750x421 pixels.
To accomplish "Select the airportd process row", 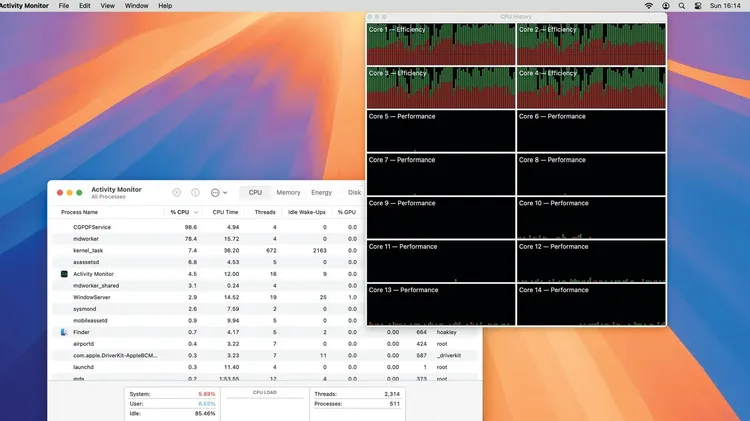I will (x=265, y=344).
